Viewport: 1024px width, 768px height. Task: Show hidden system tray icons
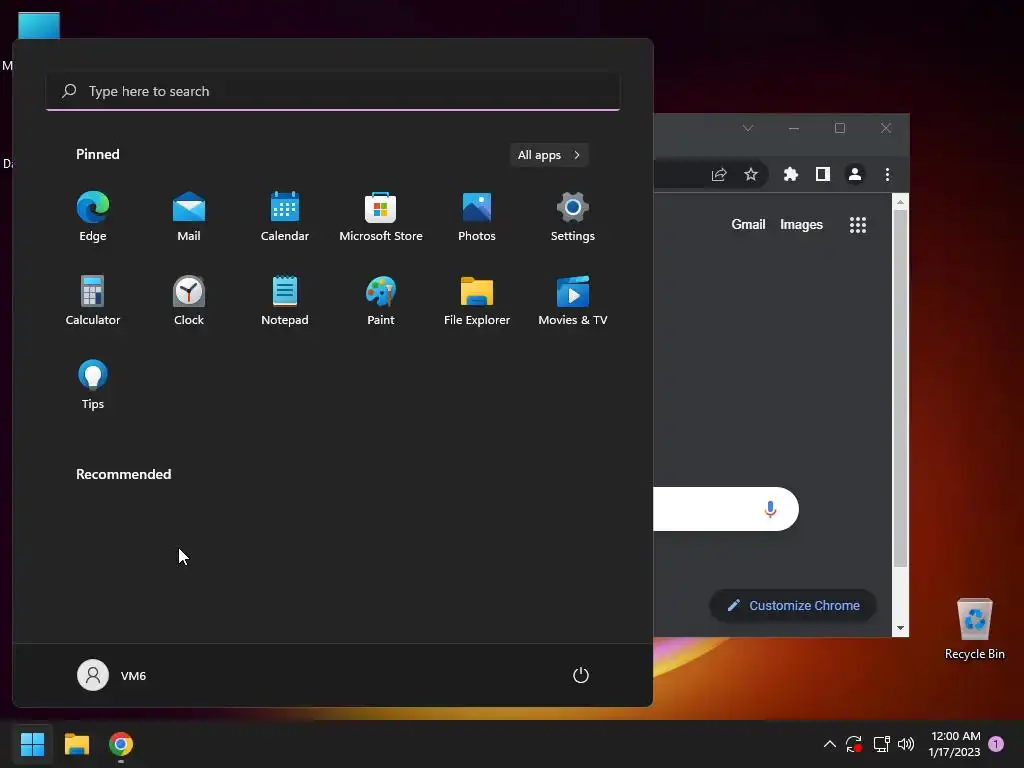coord(829,744)
